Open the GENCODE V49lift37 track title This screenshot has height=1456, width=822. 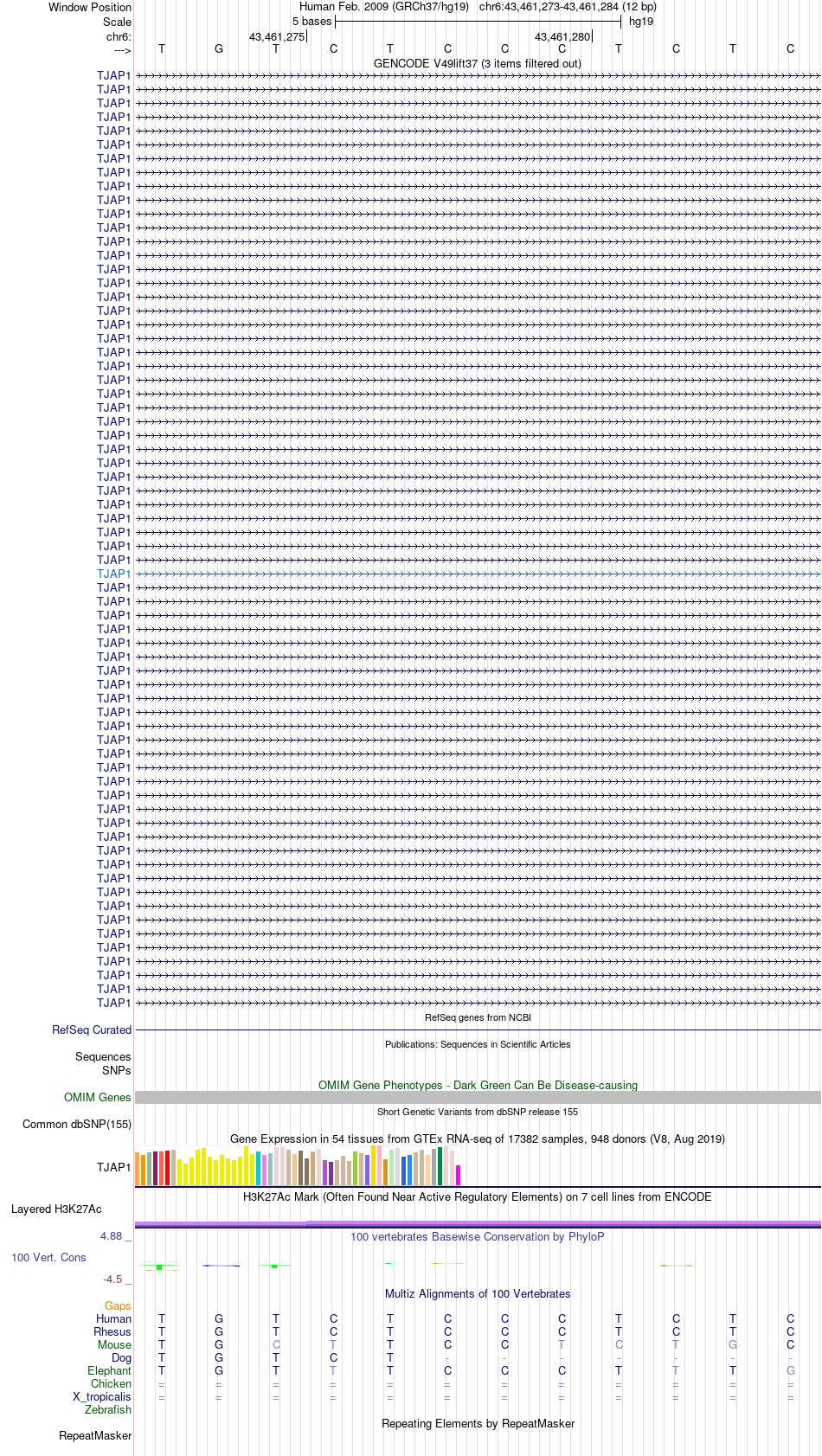tap(478, 63)
